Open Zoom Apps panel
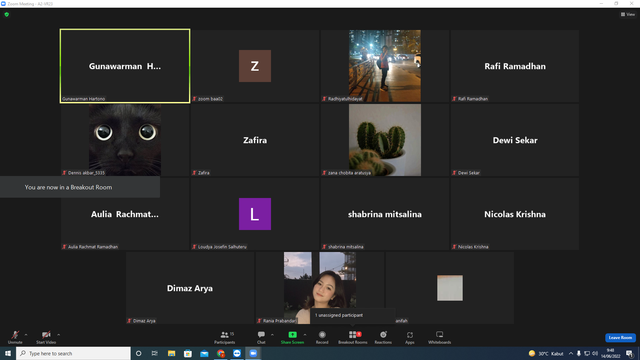The width and height of the screenshot is (640, 360). 410,337
